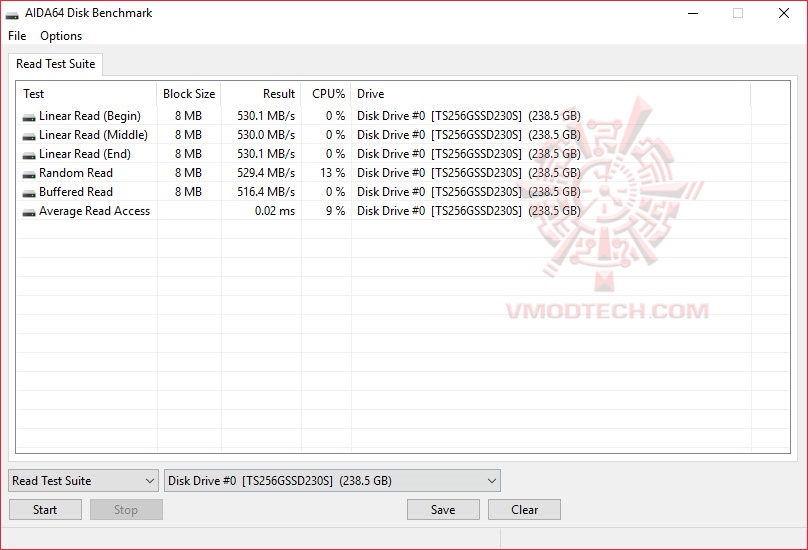
Task: Clear the results list
Action: click(x=524, y=509)
